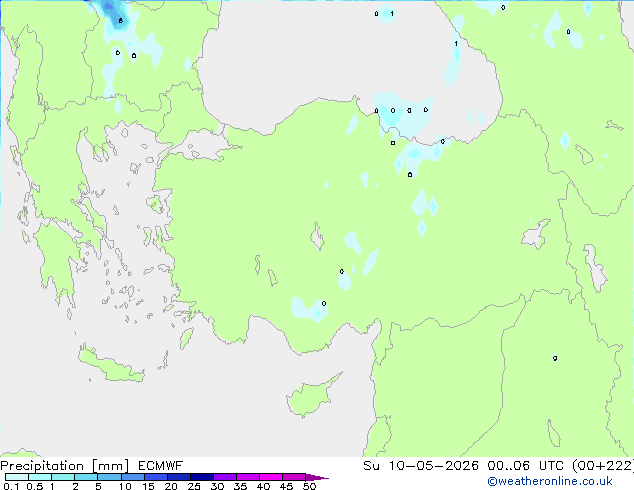
Task: Click the island of Rhodes
Action: point(186,338)
